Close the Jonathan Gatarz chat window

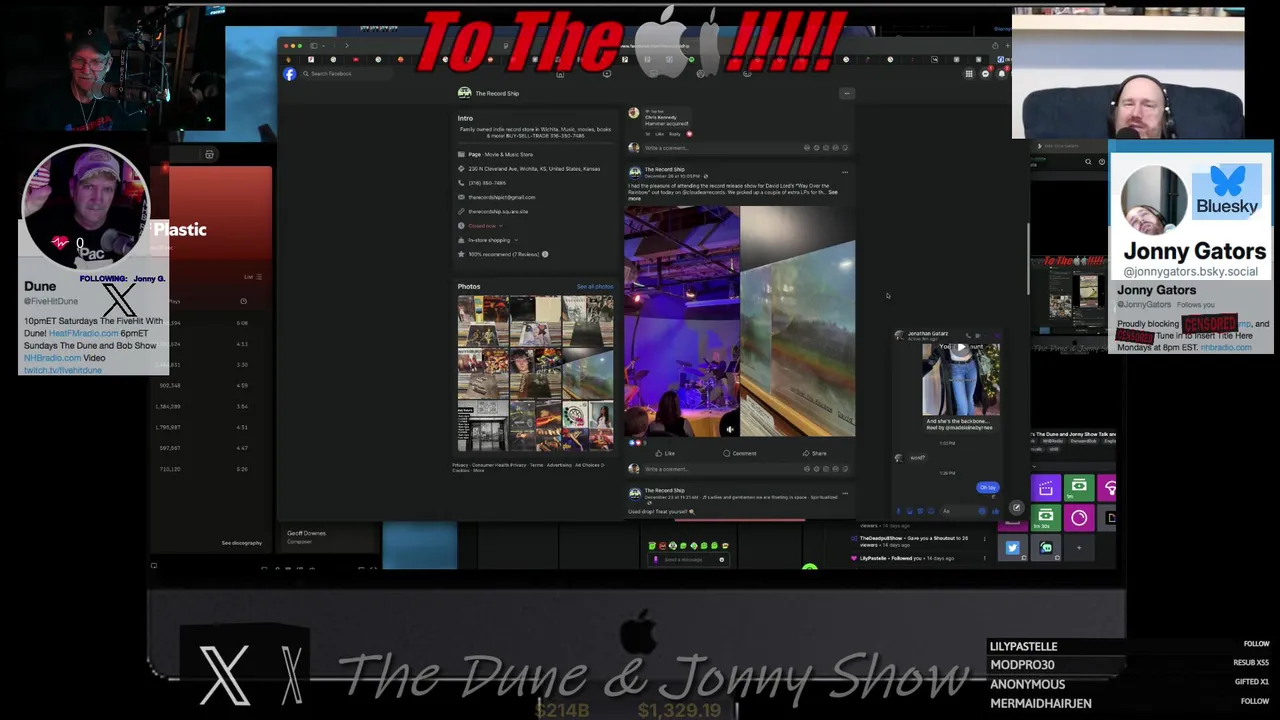pos(996,335)
